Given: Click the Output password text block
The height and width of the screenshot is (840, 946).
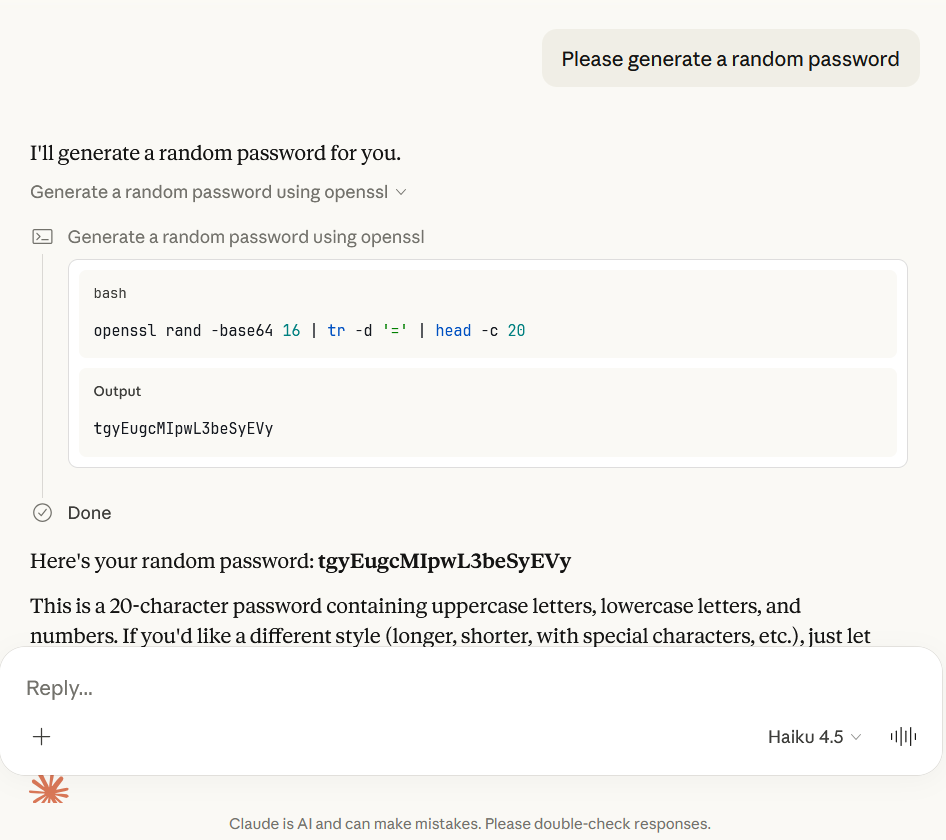Looking at the screenshot, I should [487, 412].
